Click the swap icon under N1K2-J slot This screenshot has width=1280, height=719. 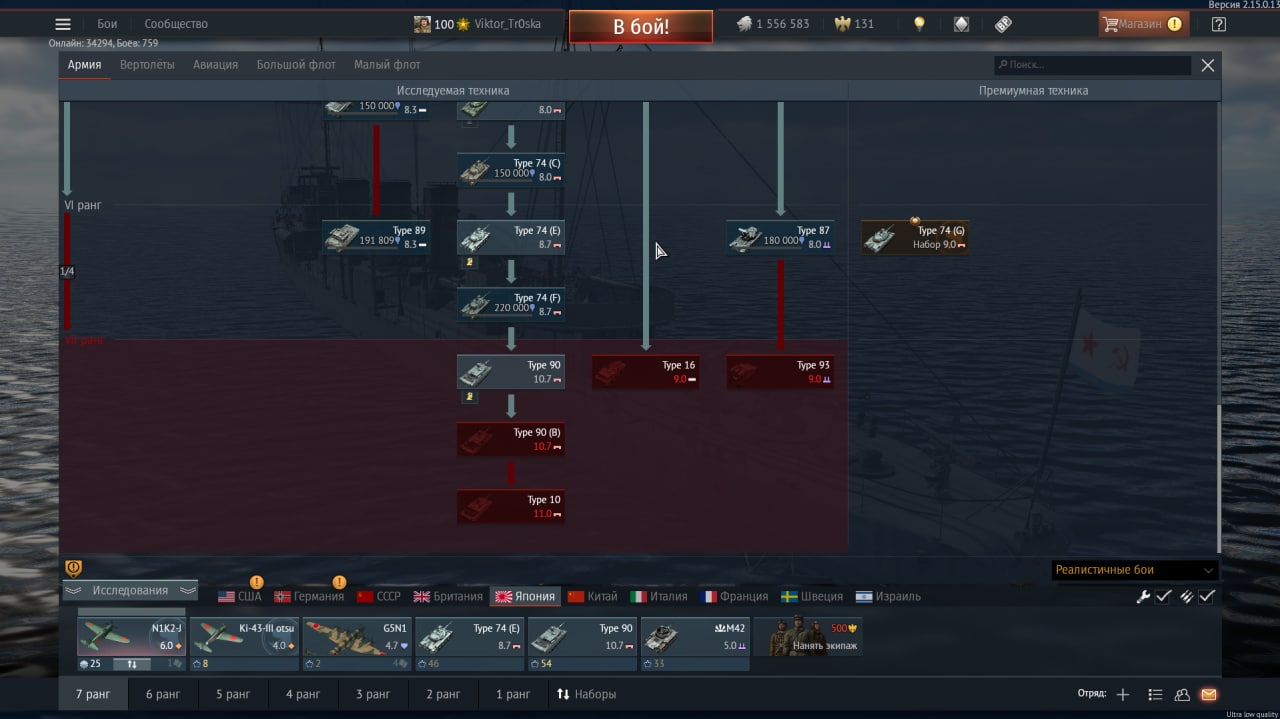(131, 664)
